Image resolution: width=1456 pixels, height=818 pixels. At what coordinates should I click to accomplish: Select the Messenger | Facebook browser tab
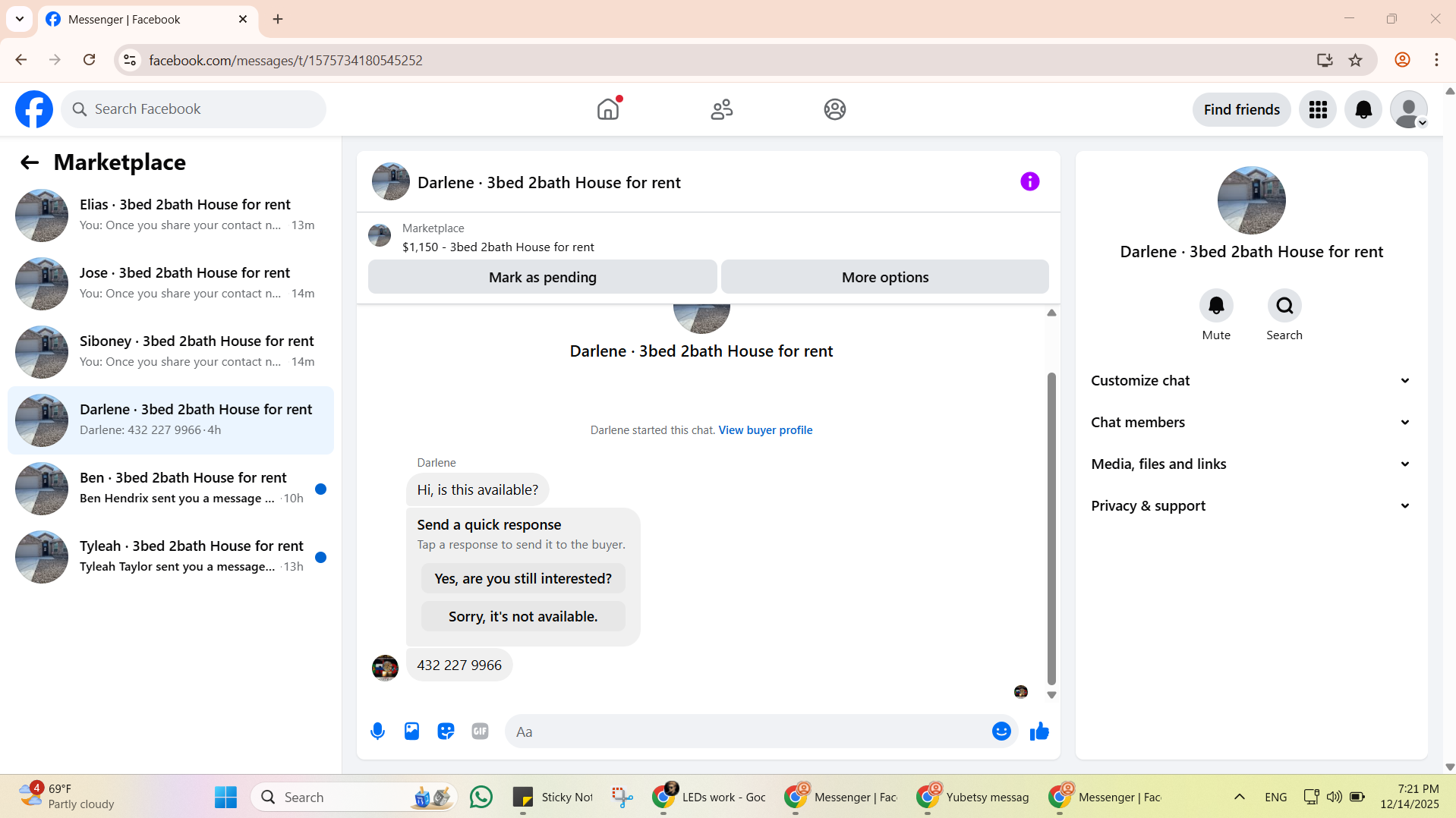148,20
